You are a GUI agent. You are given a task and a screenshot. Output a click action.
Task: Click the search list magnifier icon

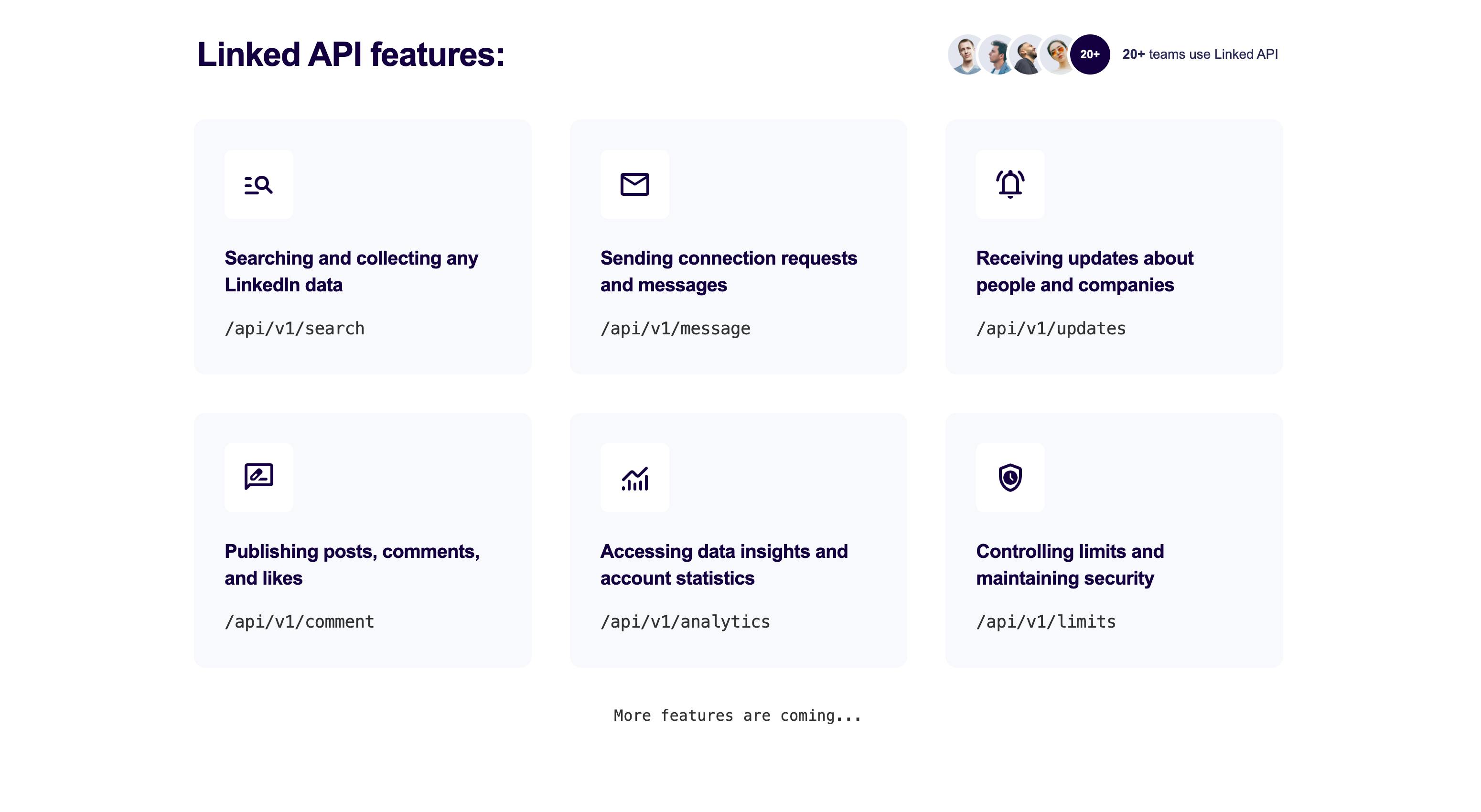[259, 184]
